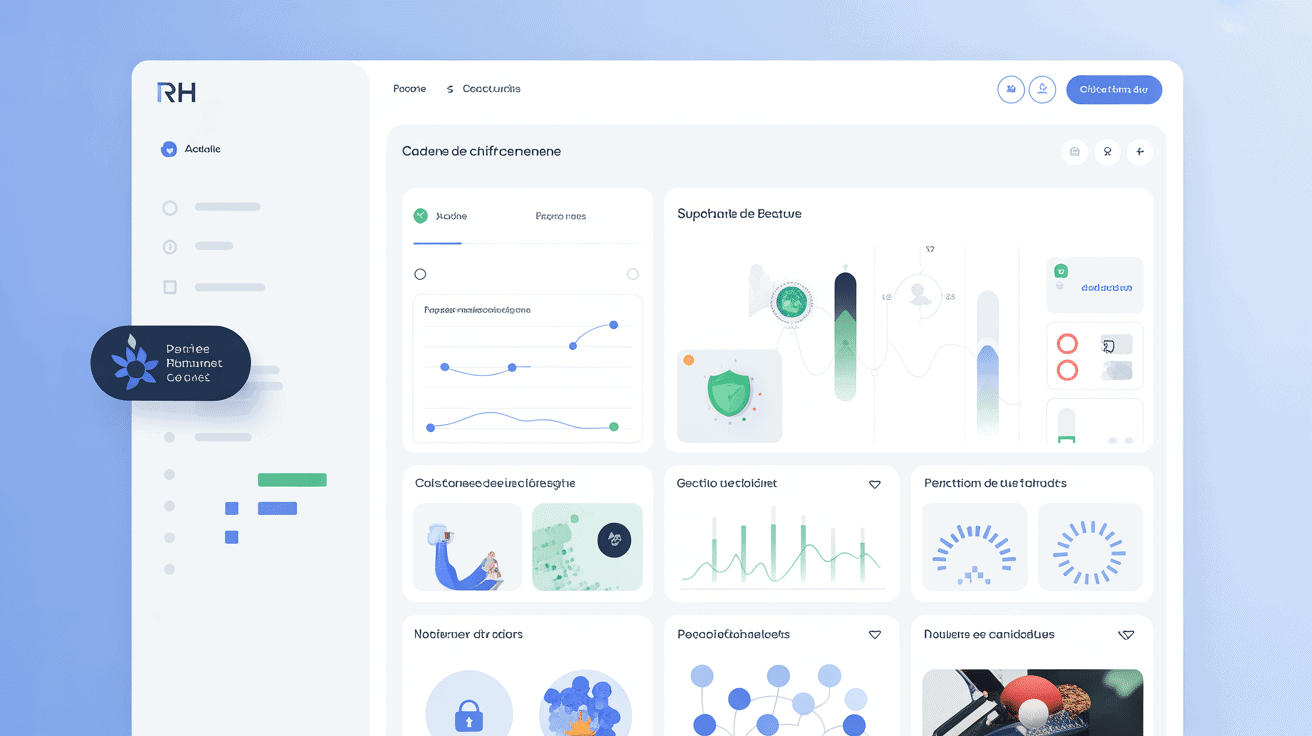Click the dark green vertical slider bar
1312x736 pixels.
[x=845, y=335]
